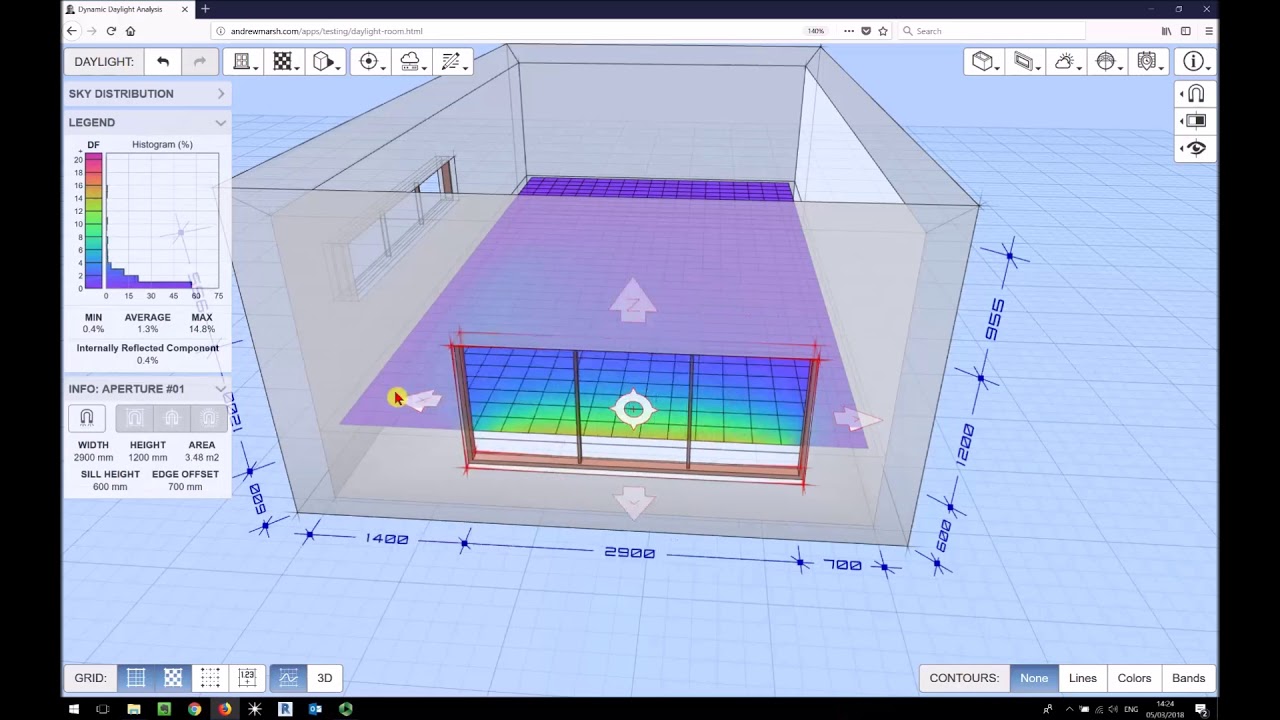The width and height of the screenshot is (1280, 720).
Task: Click the down arrow handle below window
Action: [633, 502]
